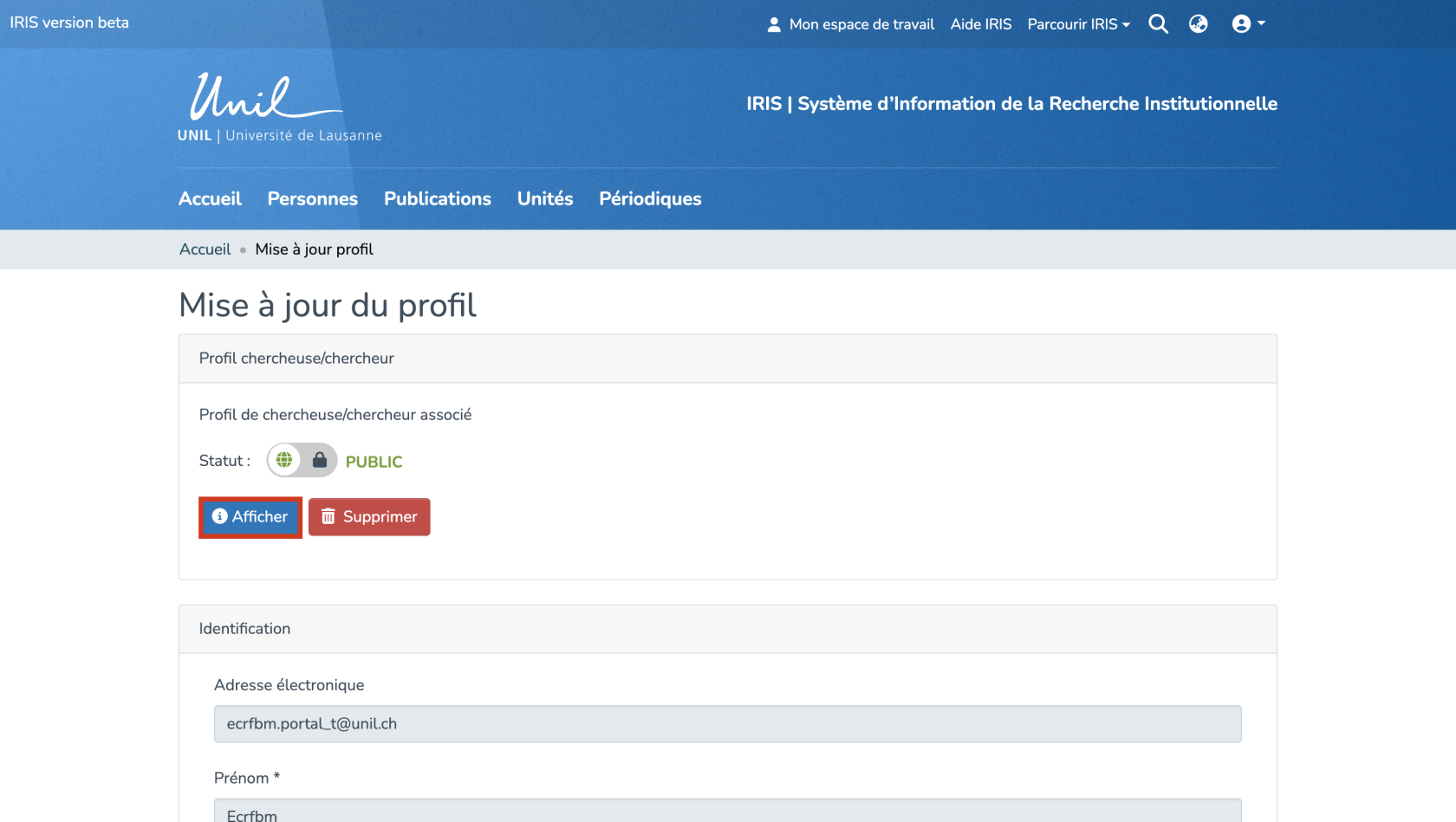
Task: Select Périodiques in the navigation bar
Action: coord(650,198)
